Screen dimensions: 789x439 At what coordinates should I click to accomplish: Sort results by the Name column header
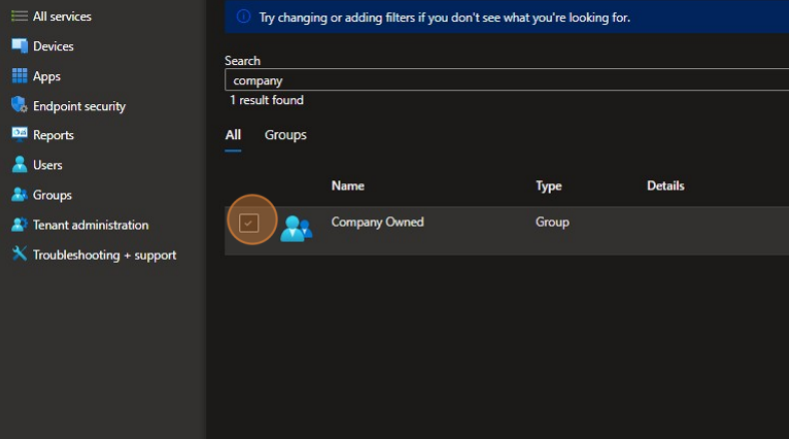click(x=348, y=186)
